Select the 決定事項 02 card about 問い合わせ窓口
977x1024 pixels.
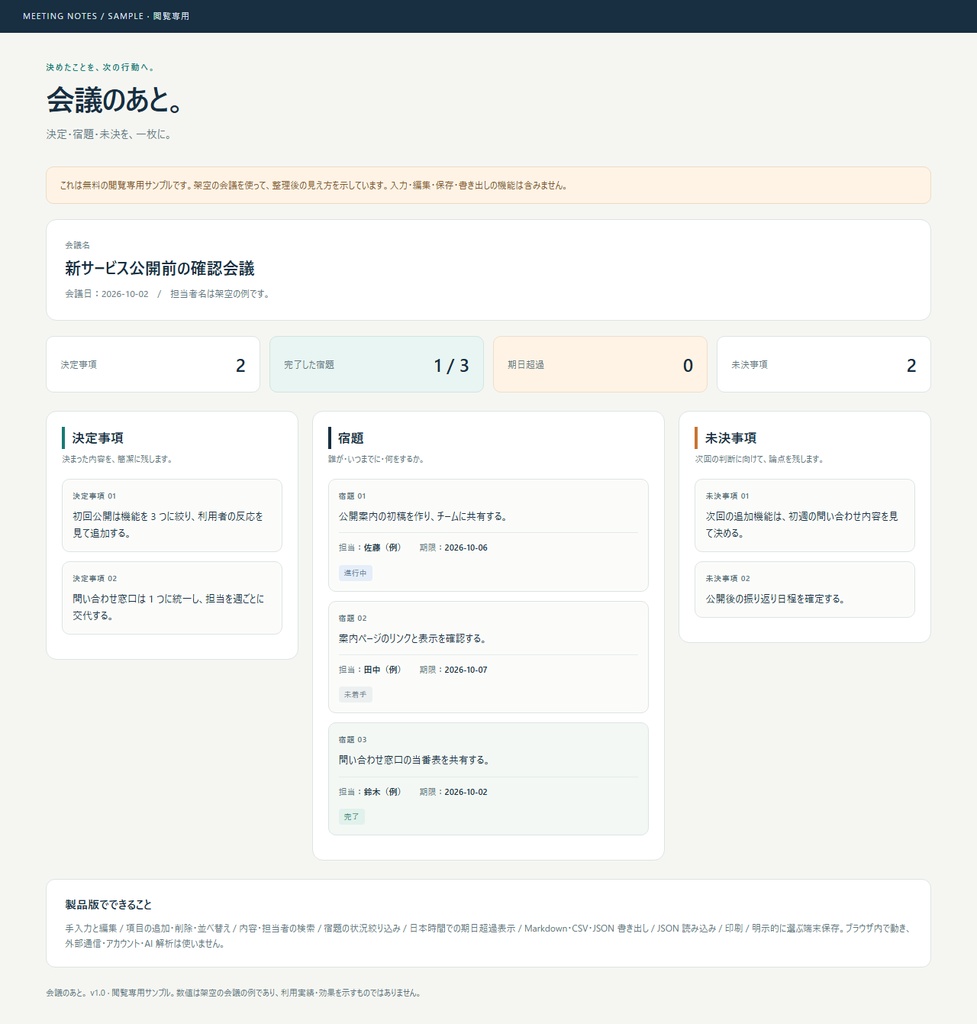(172, 598)
